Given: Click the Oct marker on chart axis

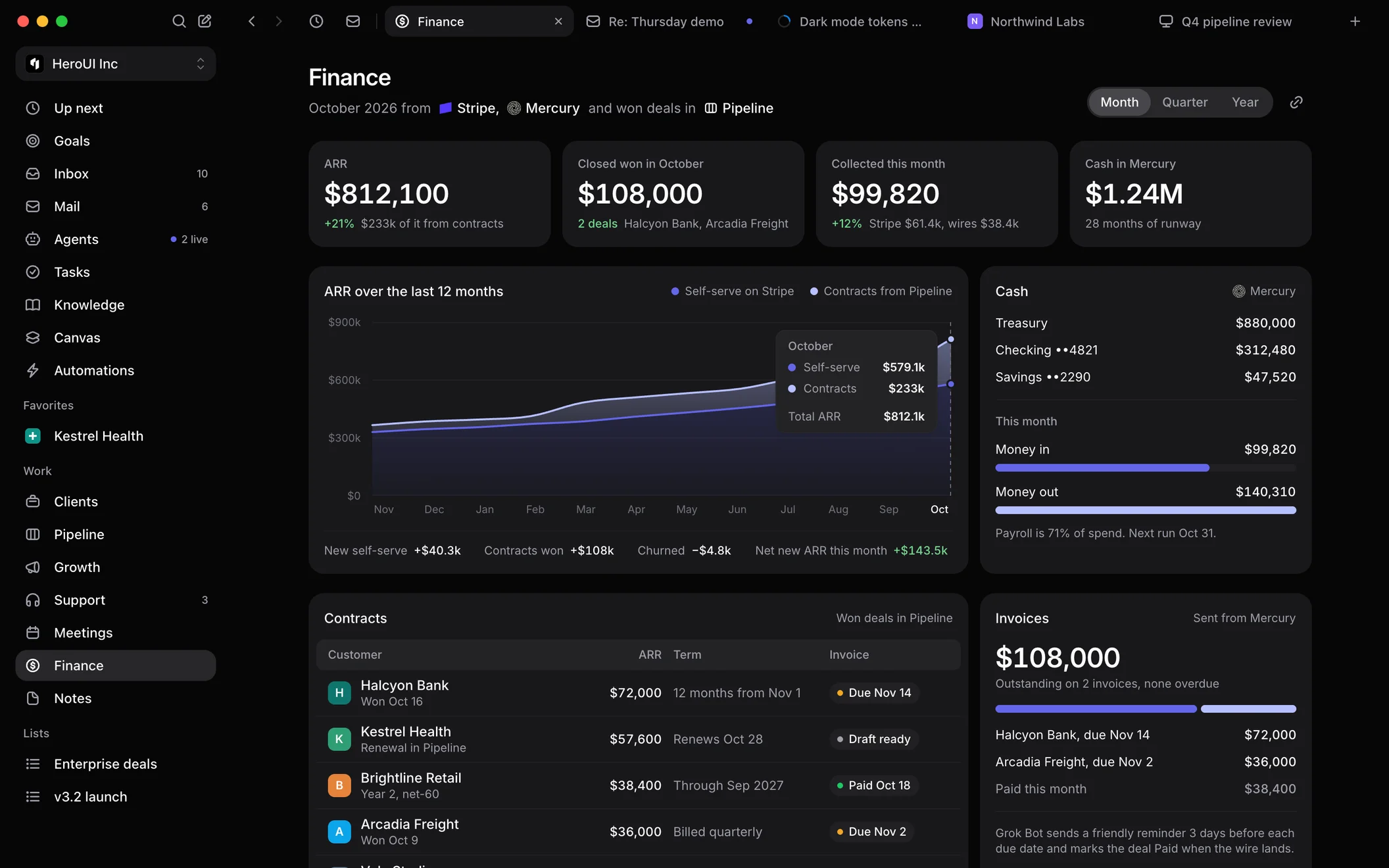Looking at the screenshot, I should [x=939, y=509].
